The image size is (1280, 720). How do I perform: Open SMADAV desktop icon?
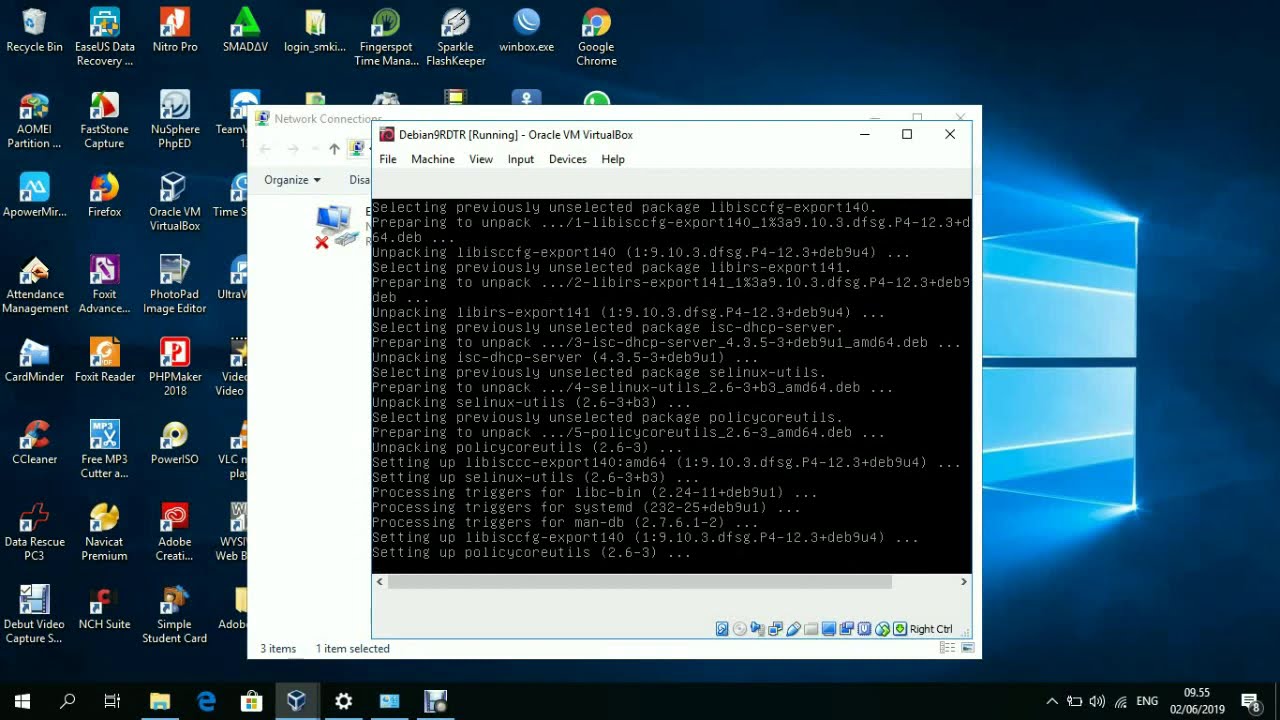click(245, 31)
